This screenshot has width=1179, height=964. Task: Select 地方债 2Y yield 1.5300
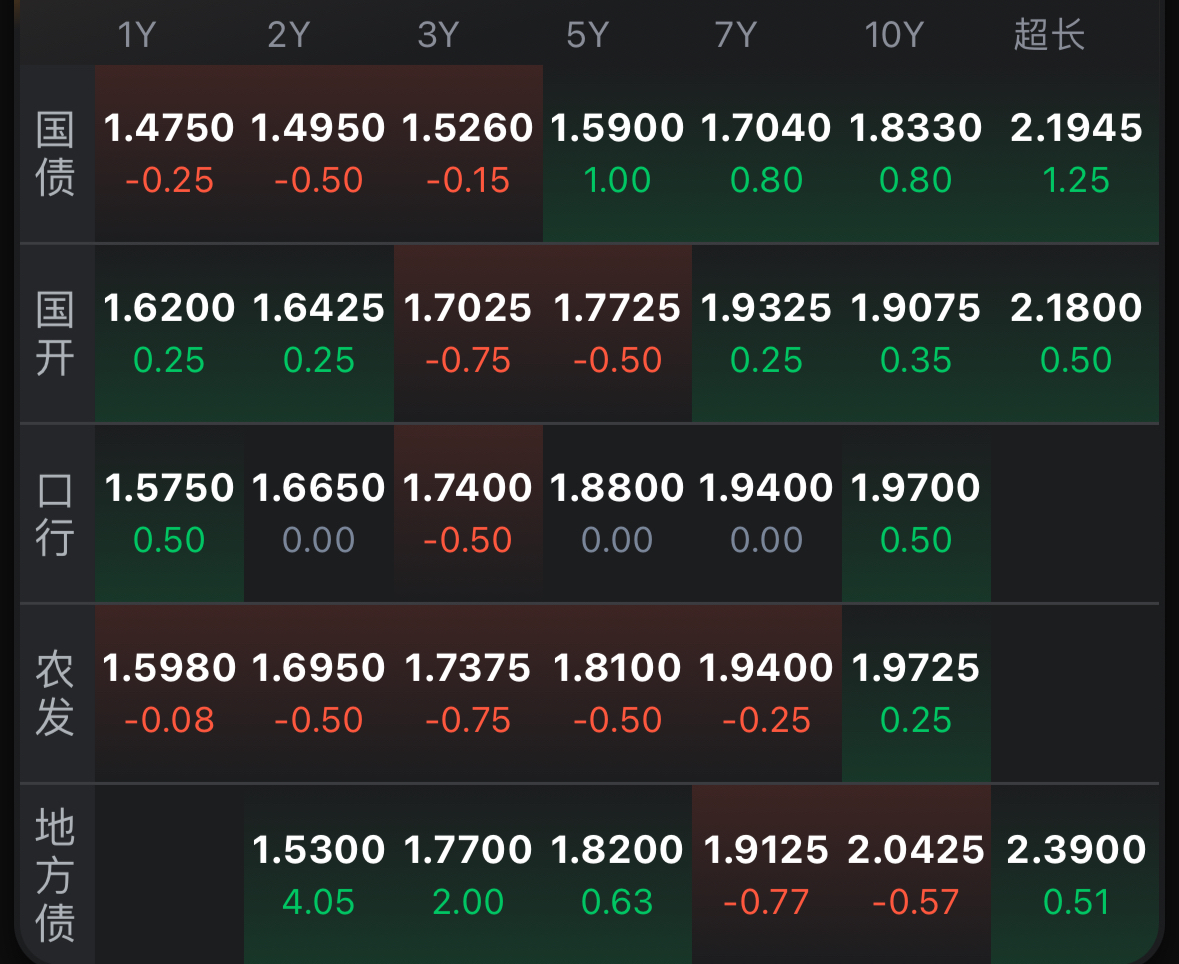point(319,875)
